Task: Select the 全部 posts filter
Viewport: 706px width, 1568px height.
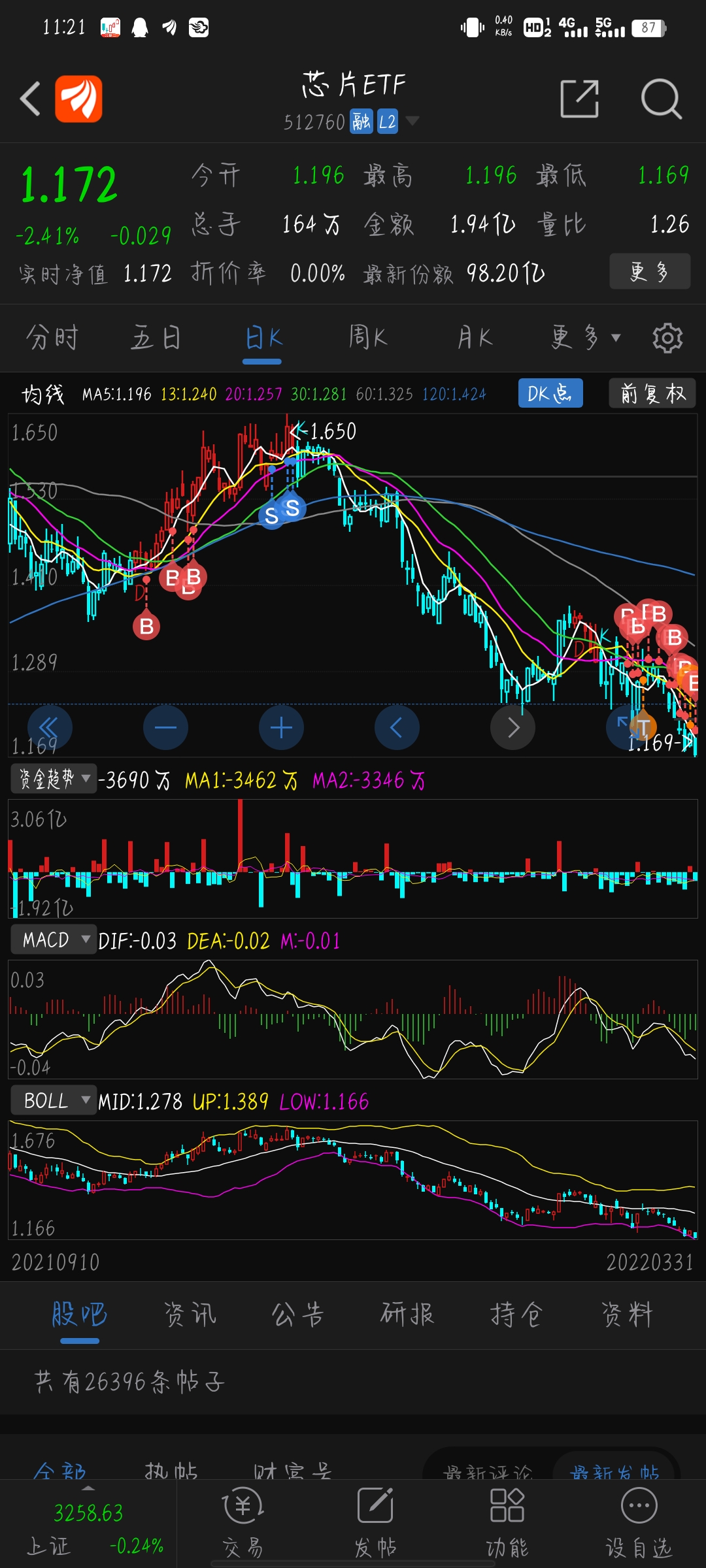Action: (60, 1472)
